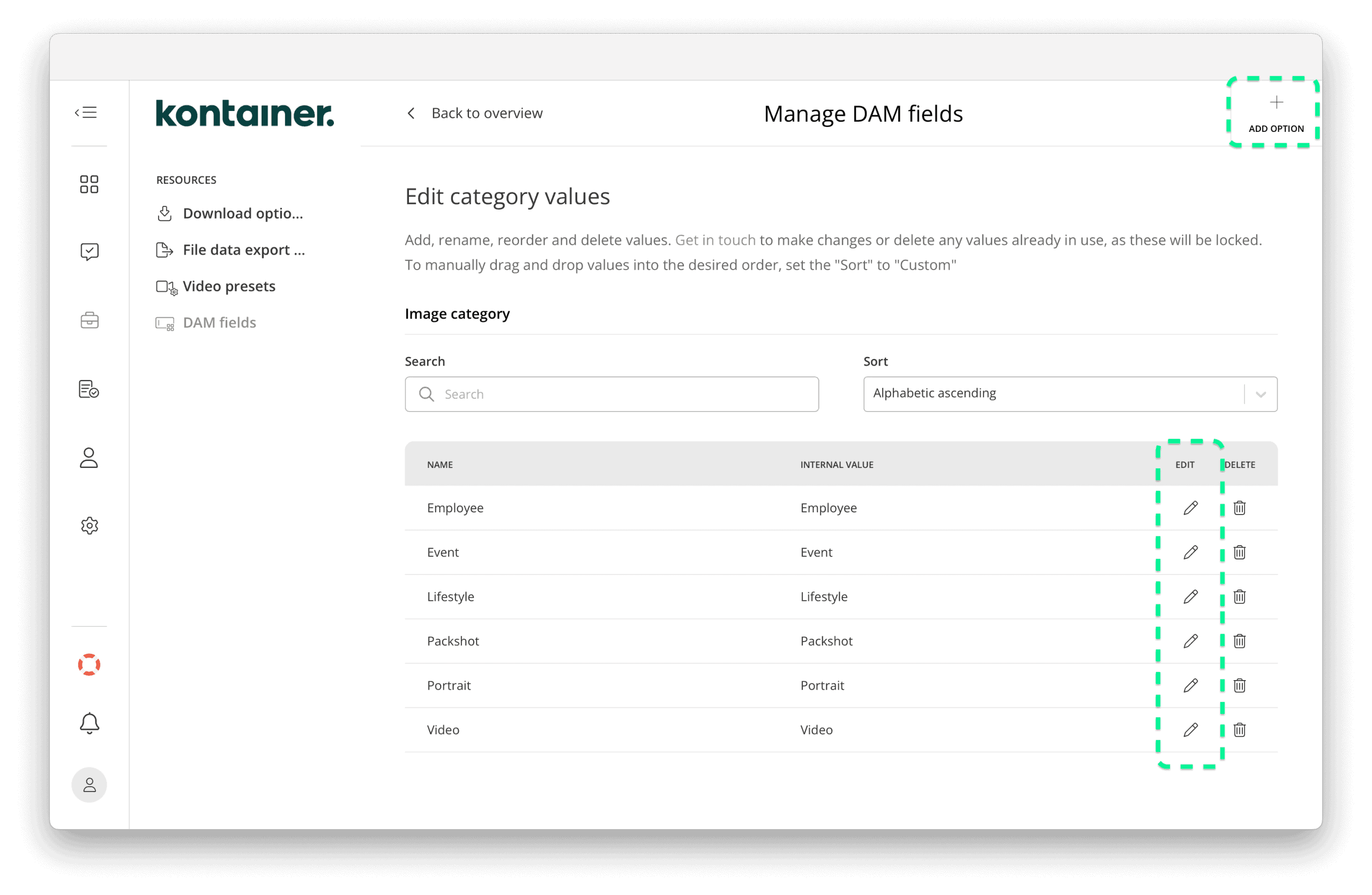Screen dimensions: 1372x895
Task: Click the profile avatar at the sidebar bottom
Action: [x=90, y=785]
